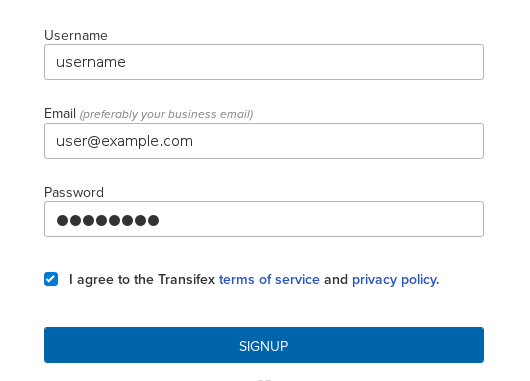Click empty space after the username text
530x381 pixels.
point(304,62)
